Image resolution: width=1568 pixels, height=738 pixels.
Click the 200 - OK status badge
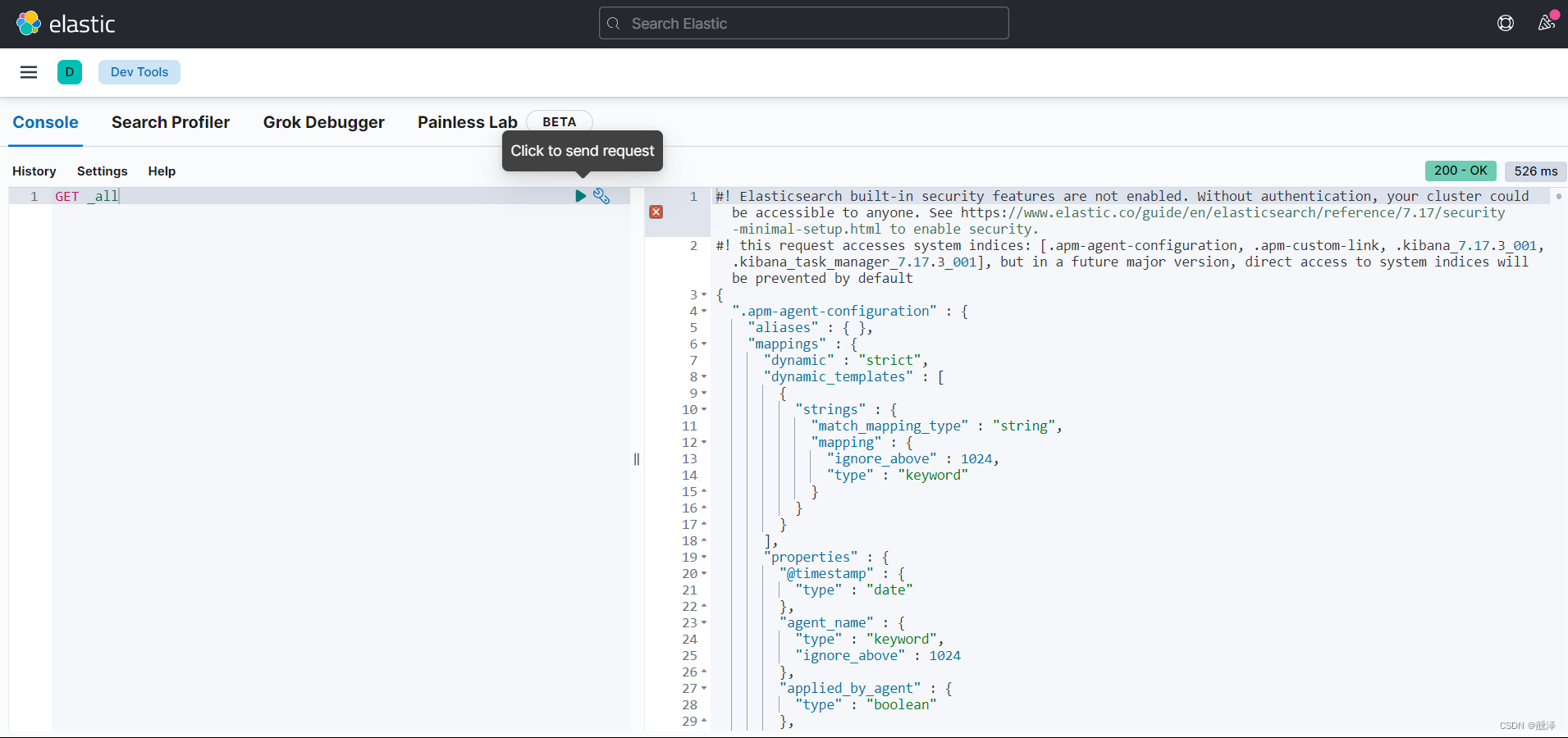click(x=1461, y=171)
